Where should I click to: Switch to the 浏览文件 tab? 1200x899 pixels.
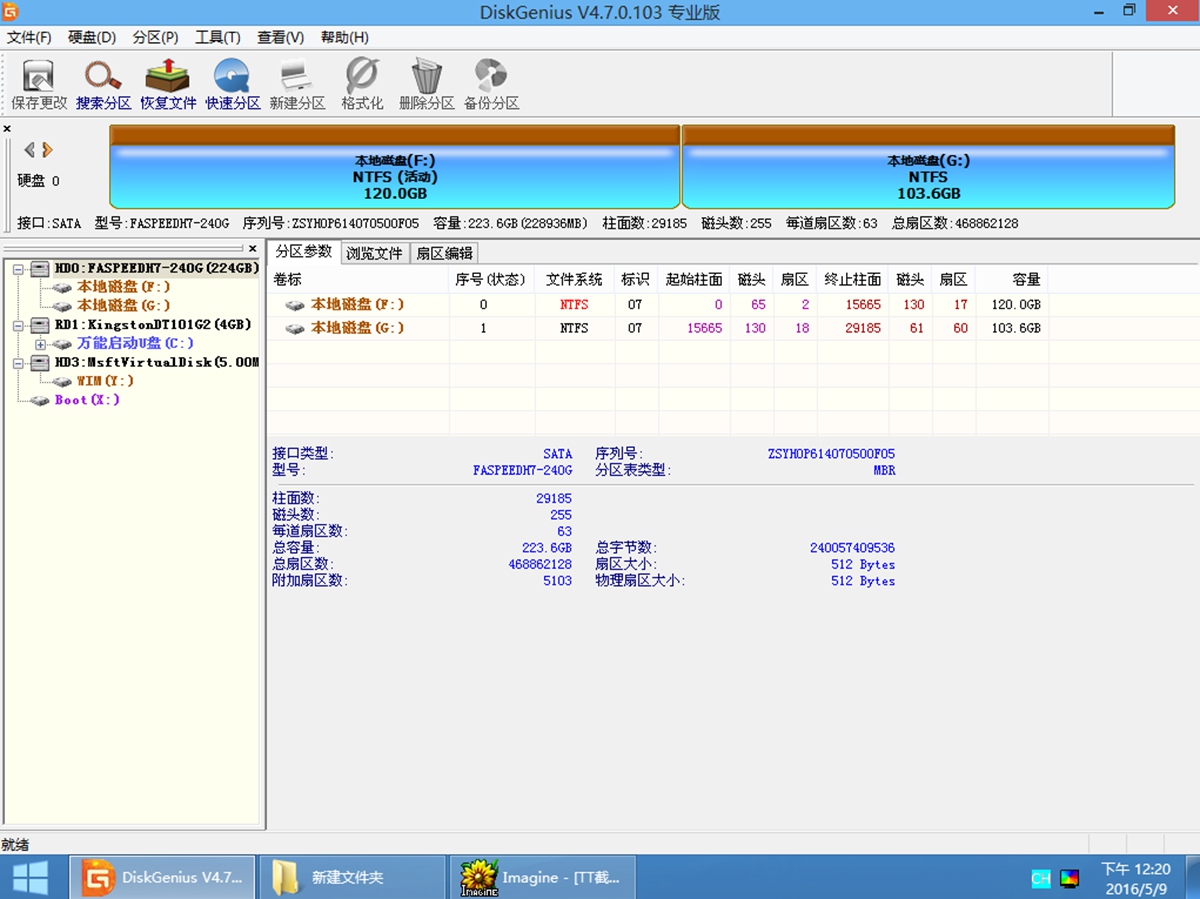click(x=374, y=253)
